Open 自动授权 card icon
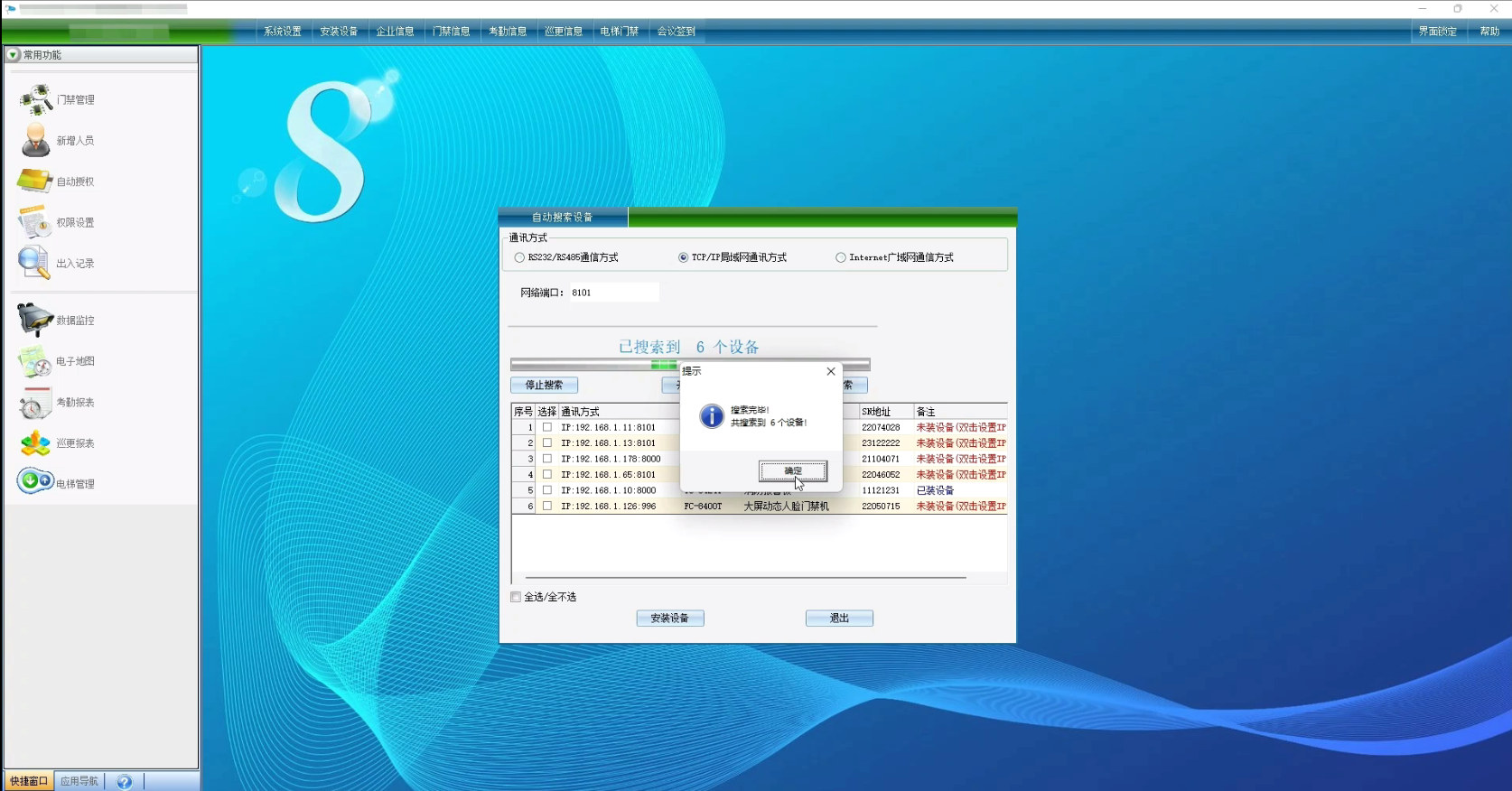 35,181
